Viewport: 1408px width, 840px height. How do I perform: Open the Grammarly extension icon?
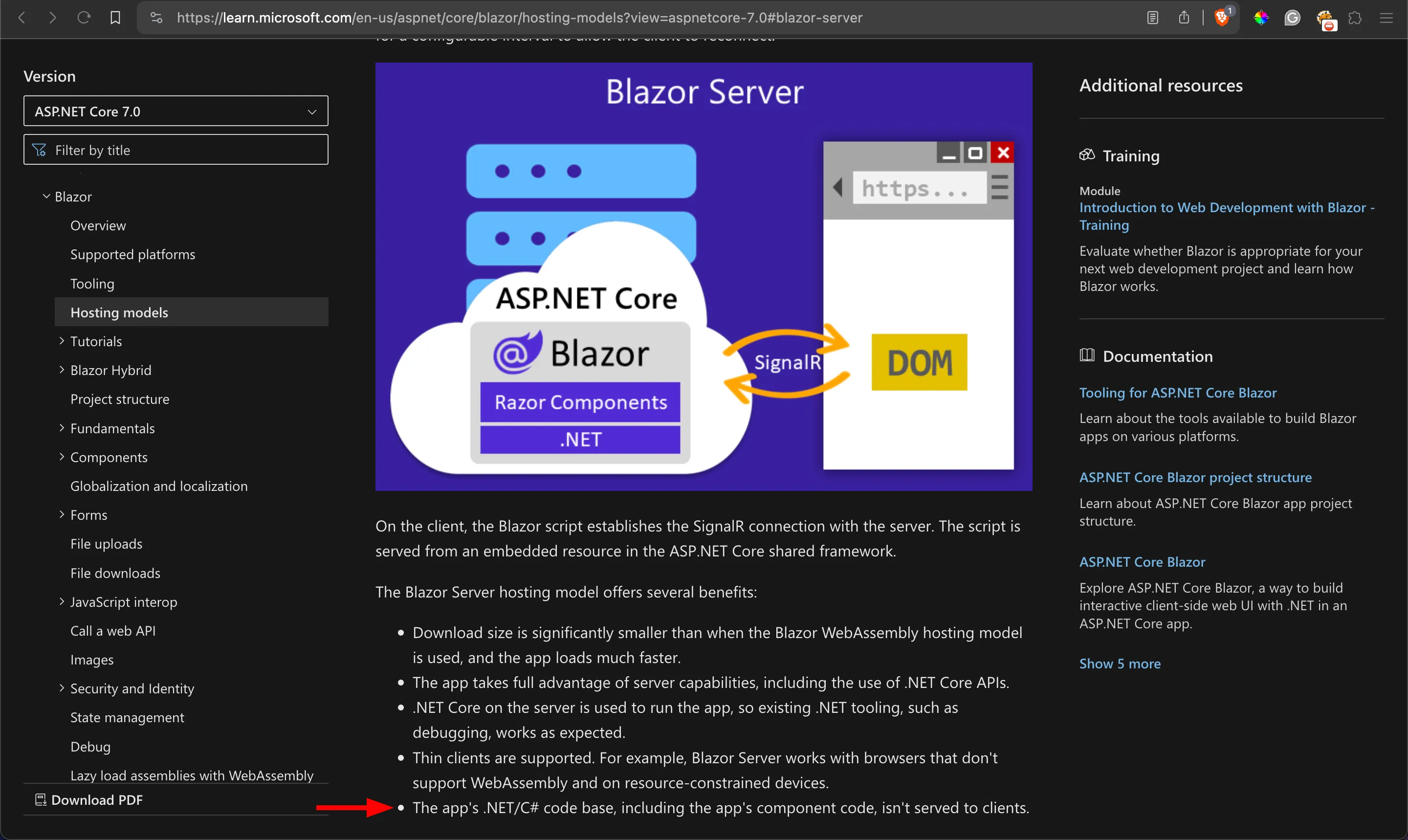pyautogui.click(x=1292, y=18)
